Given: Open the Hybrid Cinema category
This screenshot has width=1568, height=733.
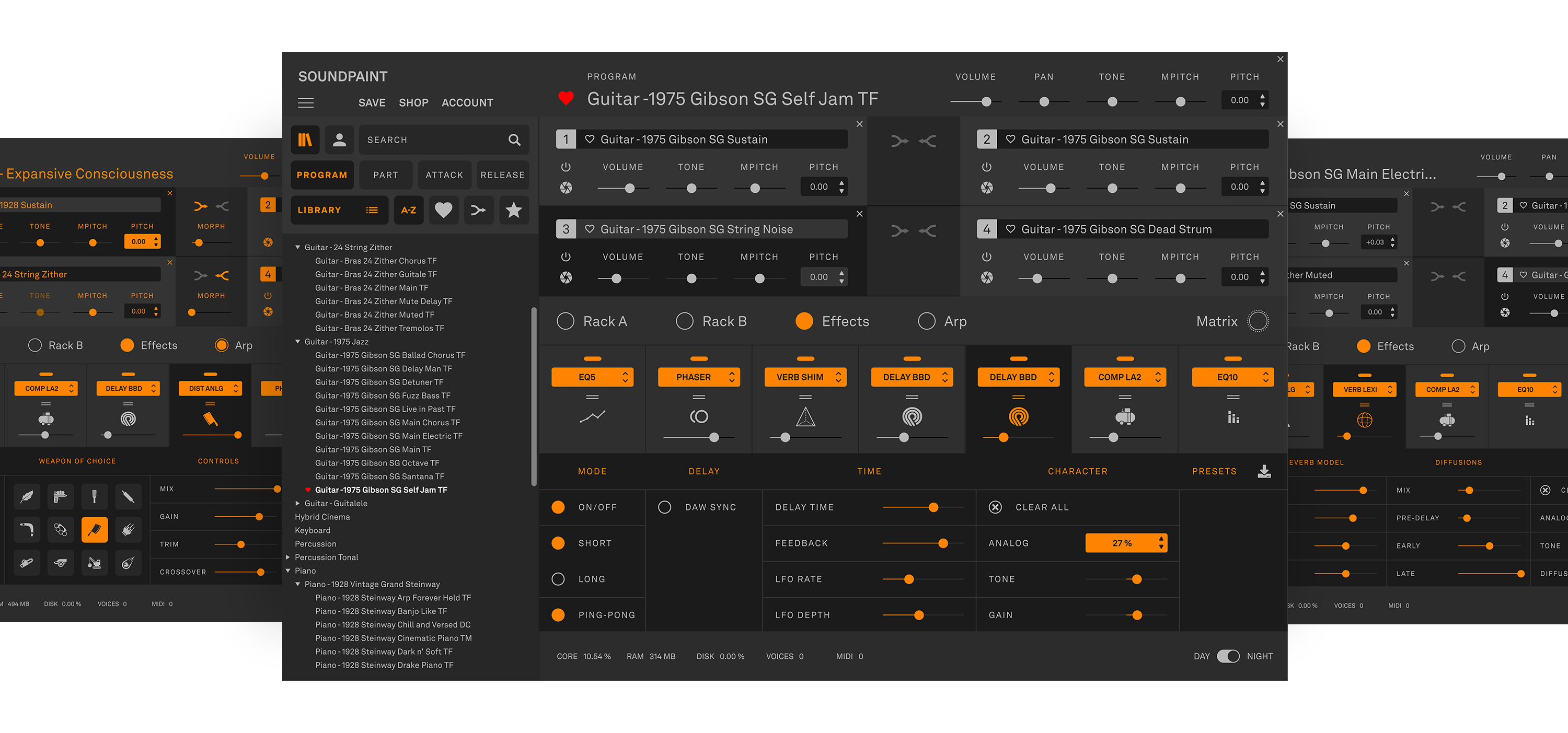Looking at the screenshot, I should point(322,517).
